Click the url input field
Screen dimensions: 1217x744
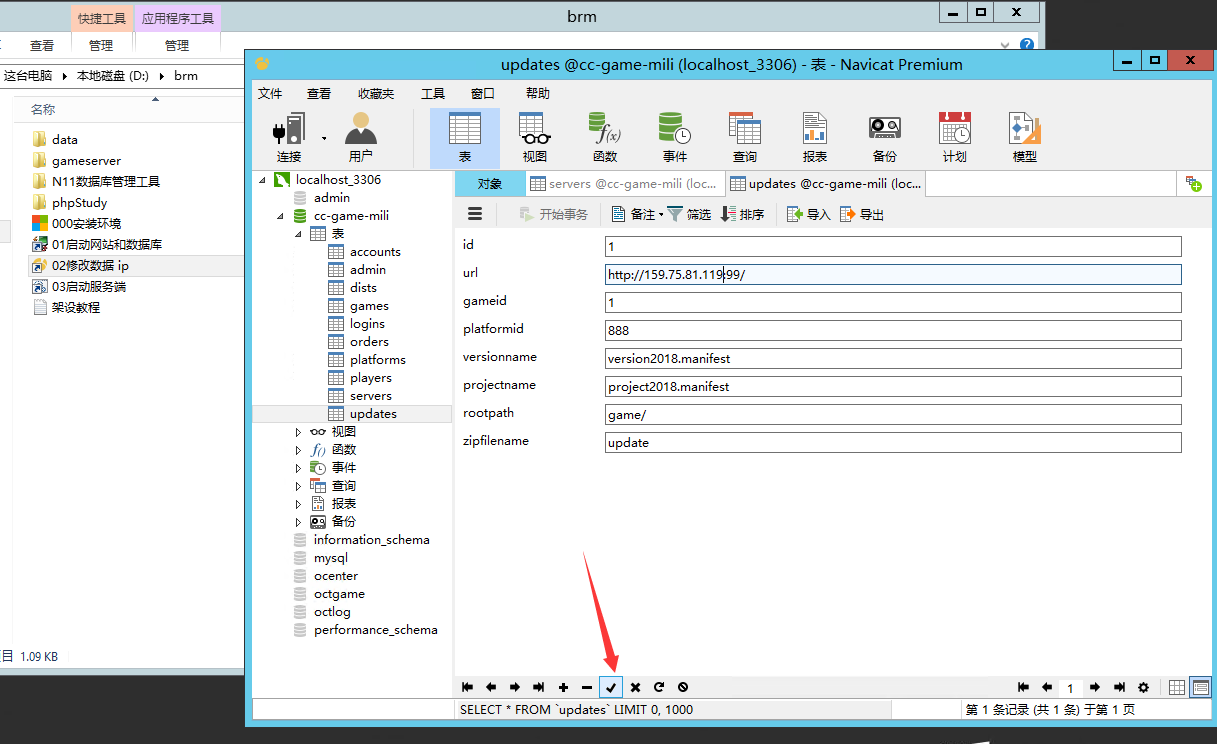click(893, 274)
